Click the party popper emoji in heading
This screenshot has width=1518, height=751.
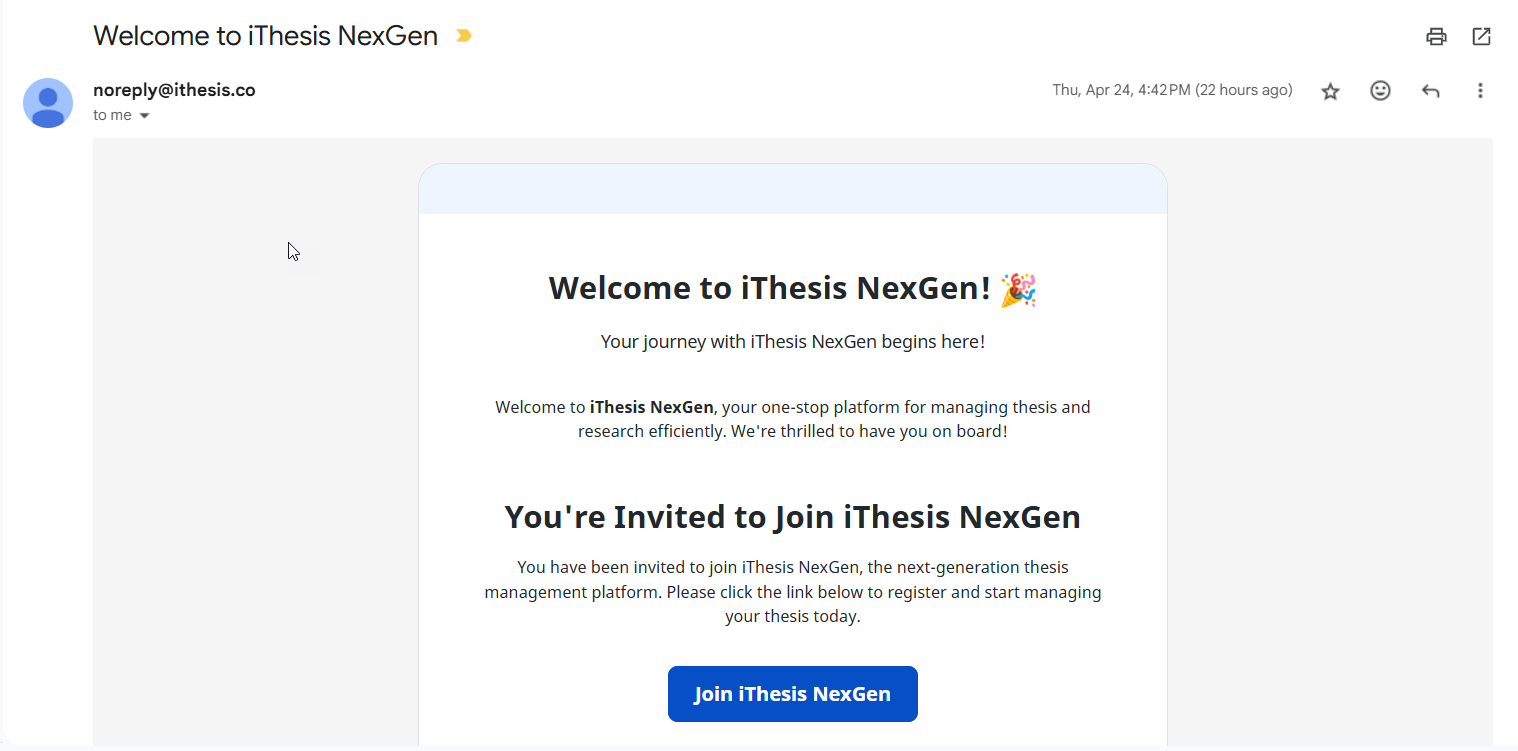click(x=1018, y=289)
